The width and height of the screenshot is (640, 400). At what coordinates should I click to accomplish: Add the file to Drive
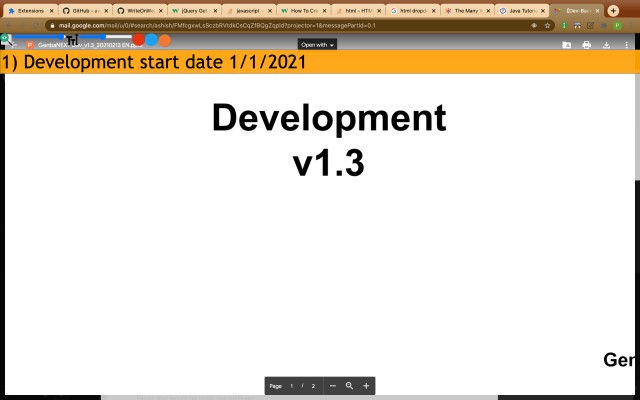(x=567, y=45)
